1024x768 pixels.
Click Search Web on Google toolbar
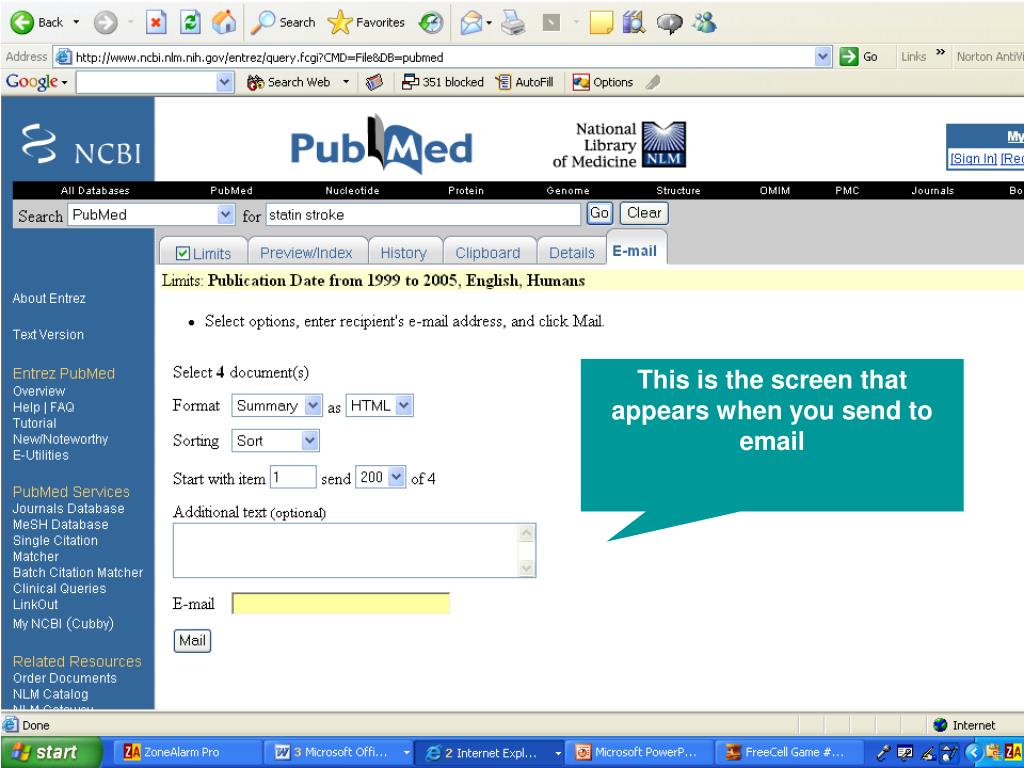click(289, 82)
